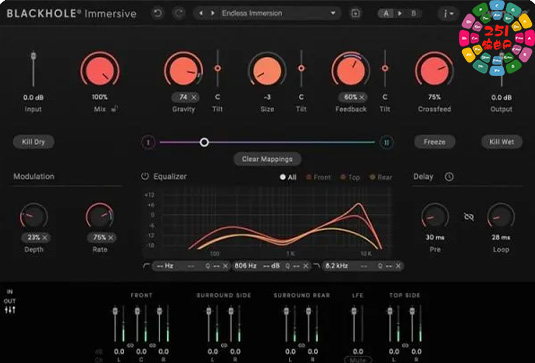Open the info options dropdown menu
Viewport: 535px width, 363px height.
(448, 14)
